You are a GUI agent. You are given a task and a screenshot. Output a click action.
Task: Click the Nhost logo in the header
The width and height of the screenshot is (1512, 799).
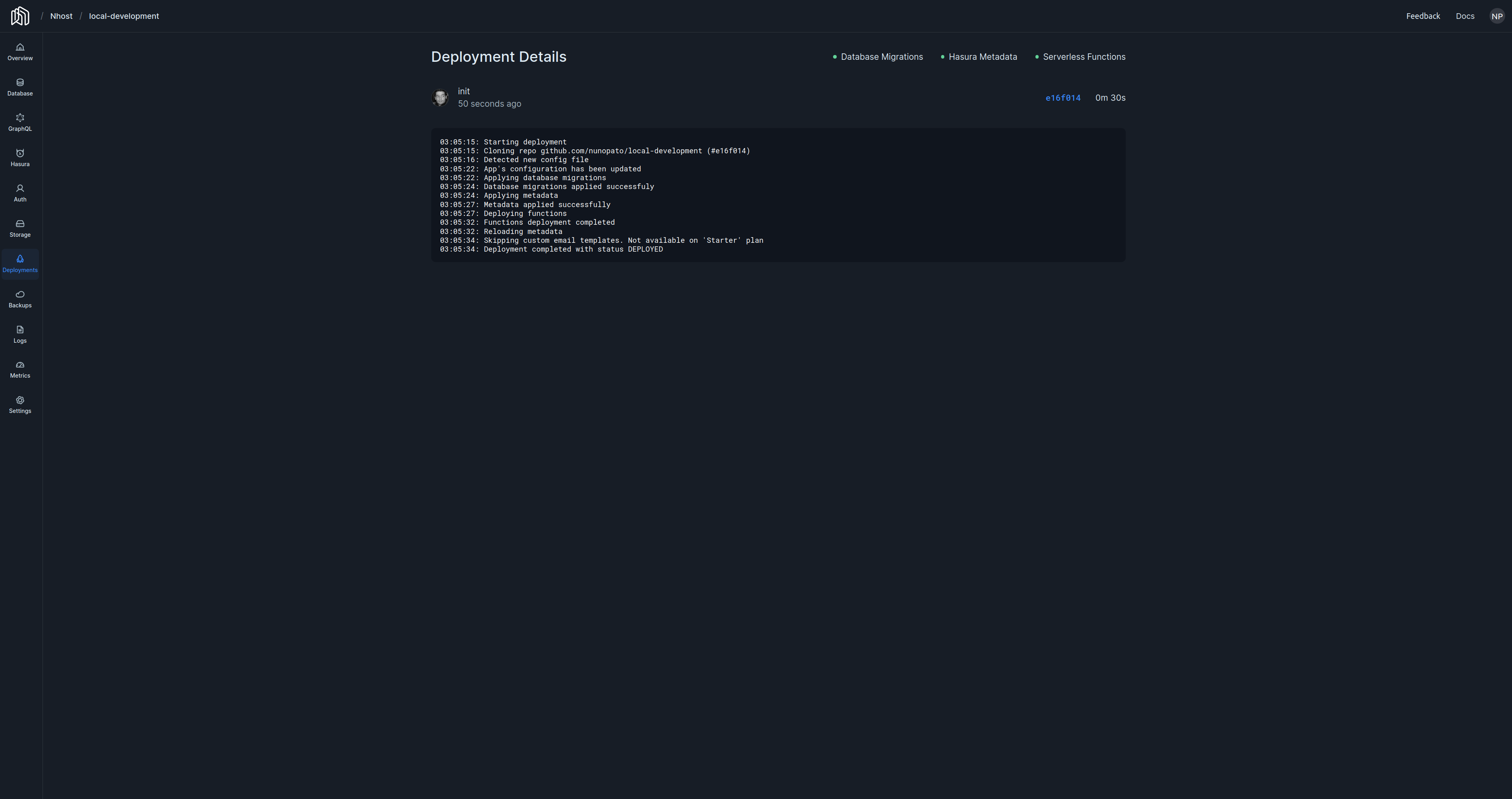tap(20, 16)
